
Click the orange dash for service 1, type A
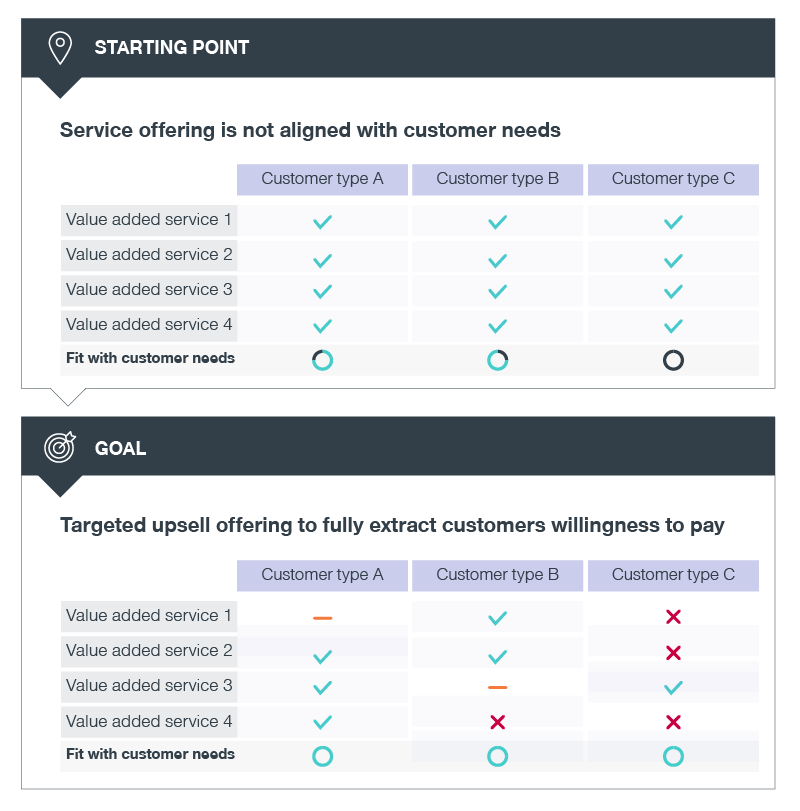pyautogui.click(x=322, y=618)
